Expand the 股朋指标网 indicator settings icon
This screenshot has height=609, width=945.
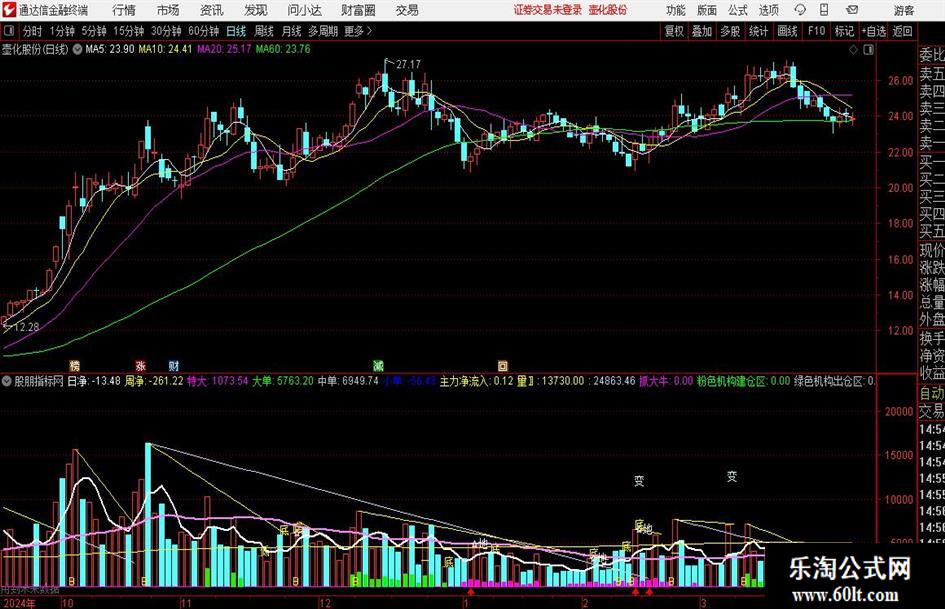click(7, 380)
